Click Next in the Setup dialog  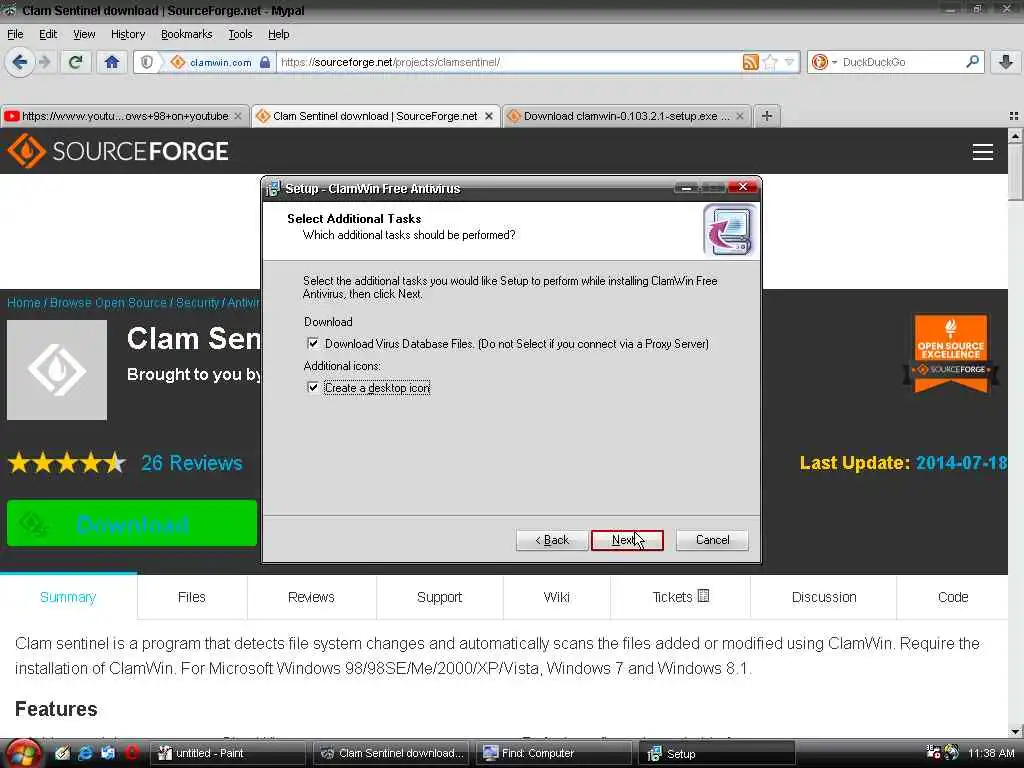(627, 540)
